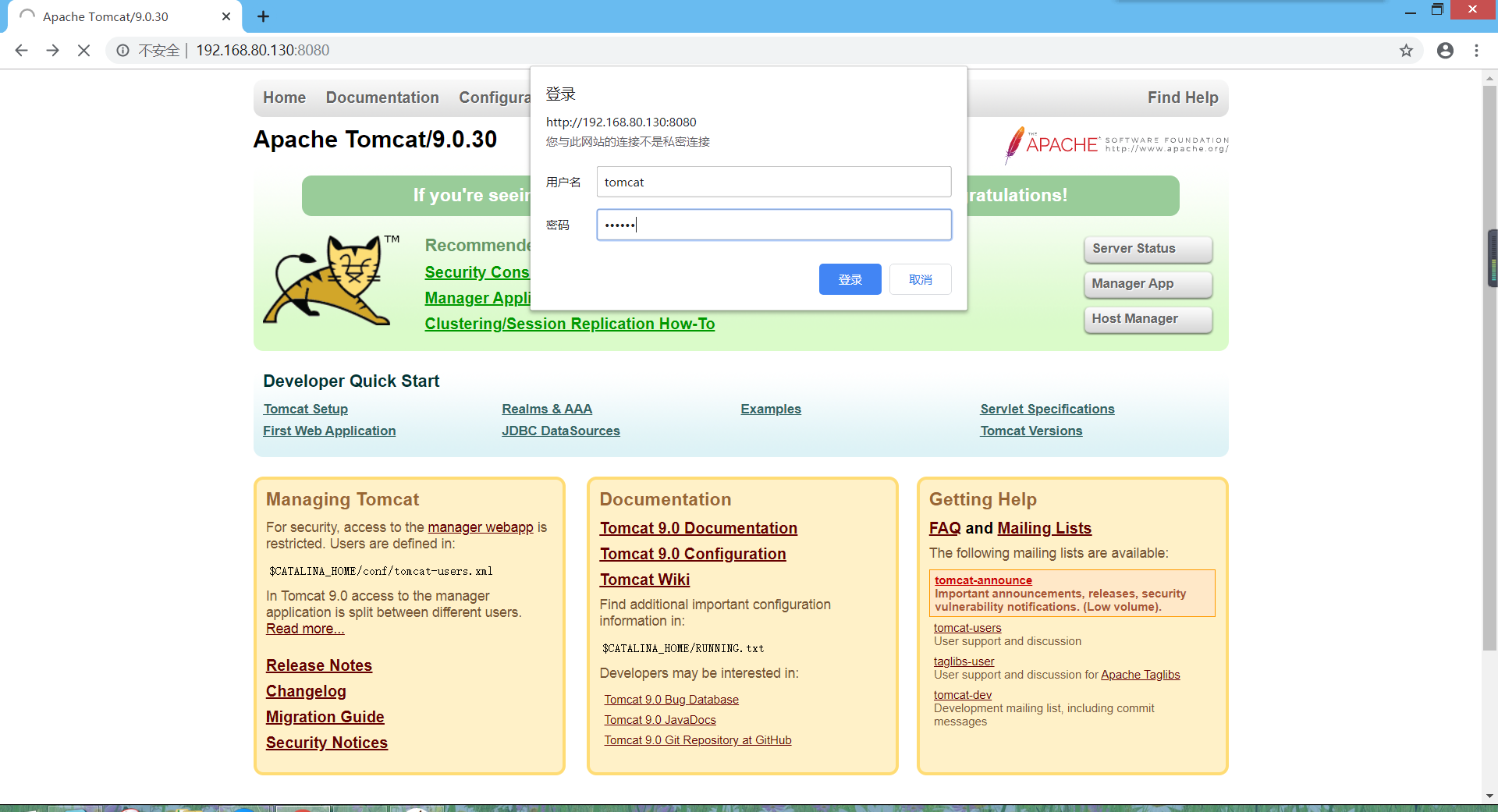The width and height of the screenshot is (1498, 812).
Task: Follow the manager webapp link
Action: [481, 527]
